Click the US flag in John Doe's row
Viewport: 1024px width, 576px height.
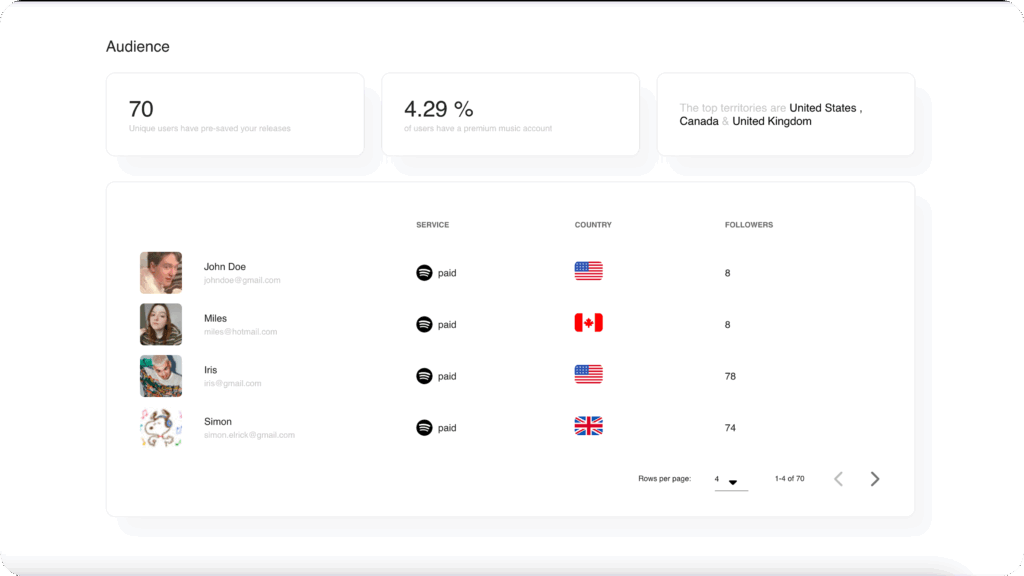tap(588, 271)
